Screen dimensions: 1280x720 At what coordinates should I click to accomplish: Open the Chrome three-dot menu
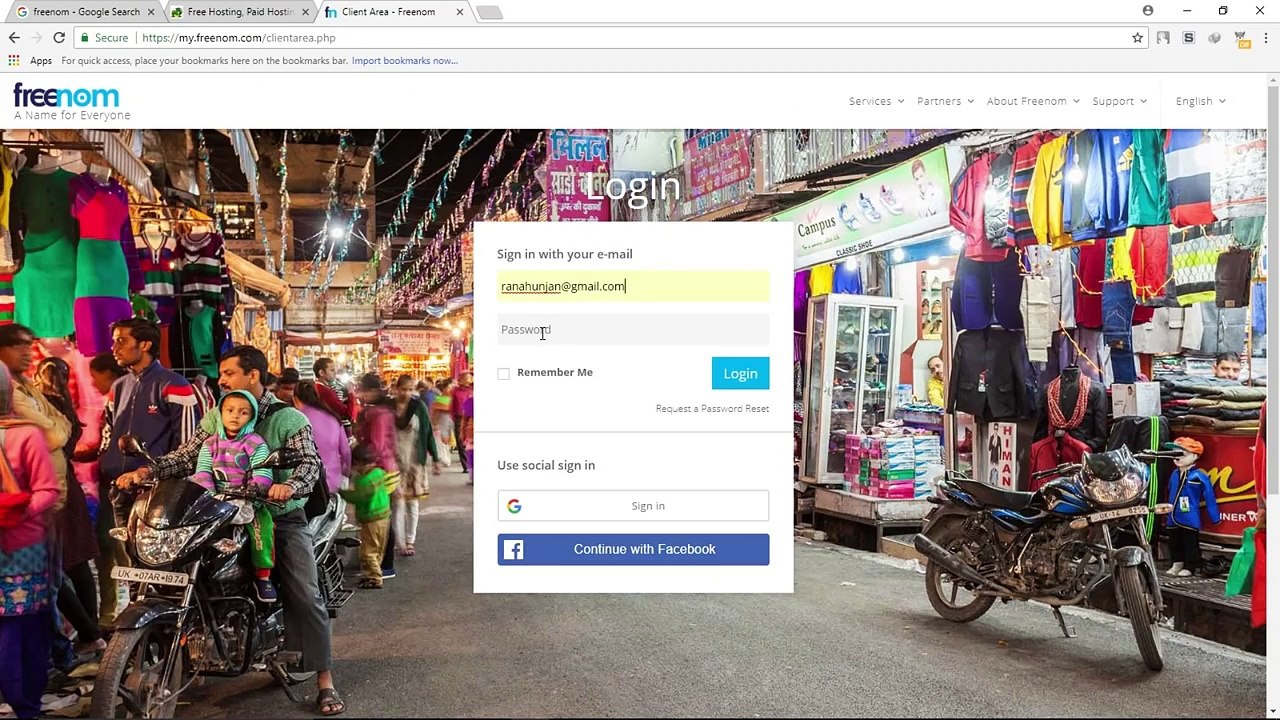click(1266, 38)
